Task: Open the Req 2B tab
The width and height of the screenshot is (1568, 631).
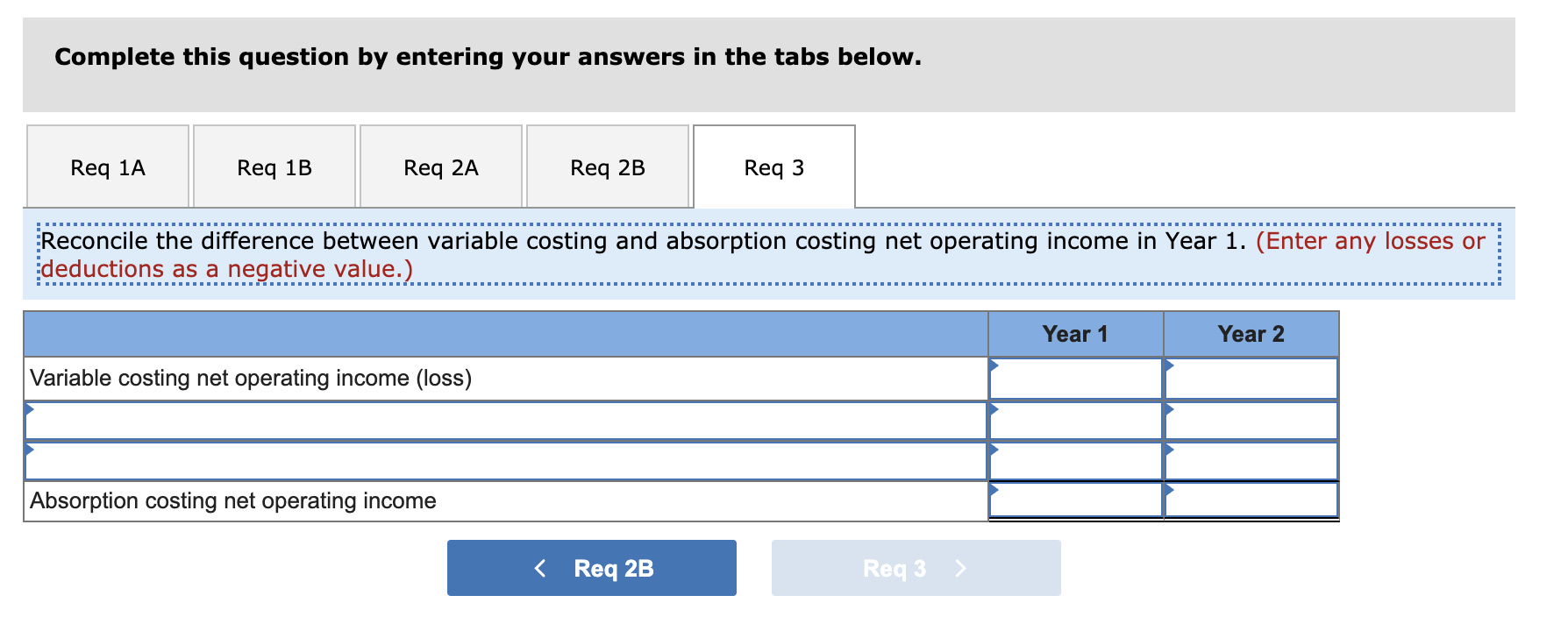Action: 607,167
